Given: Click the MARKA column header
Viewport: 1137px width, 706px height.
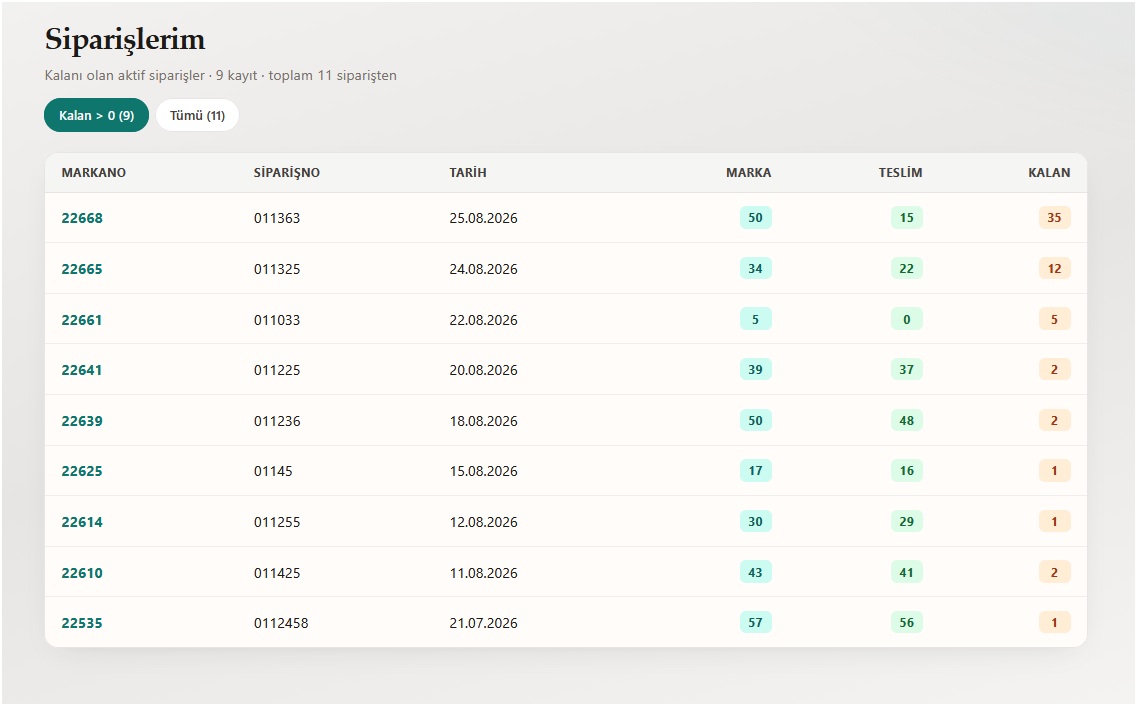Looking at the screenshot, I should 748,173.
